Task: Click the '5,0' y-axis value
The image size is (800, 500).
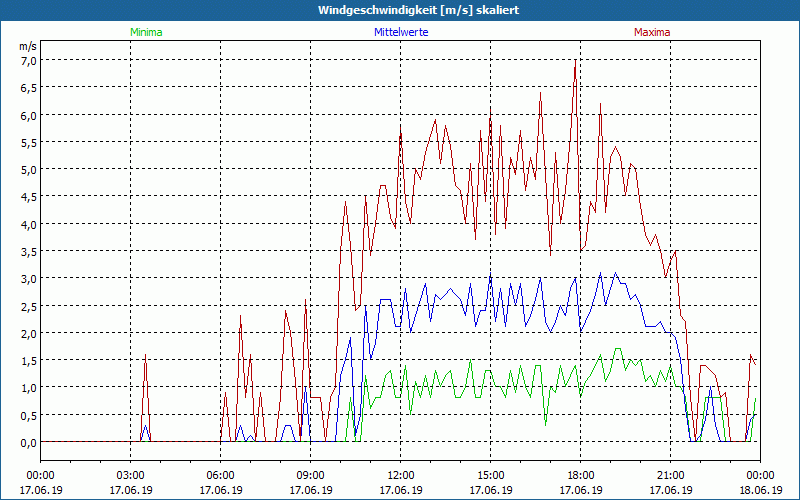Action: coord(29,170)
